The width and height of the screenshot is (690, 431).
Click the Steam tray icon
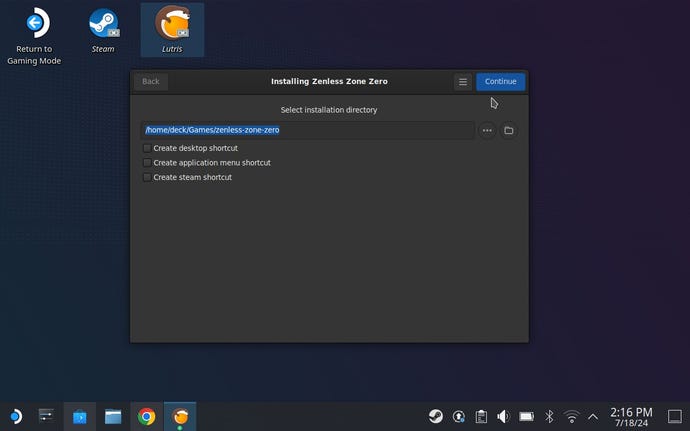pos(437,416)
